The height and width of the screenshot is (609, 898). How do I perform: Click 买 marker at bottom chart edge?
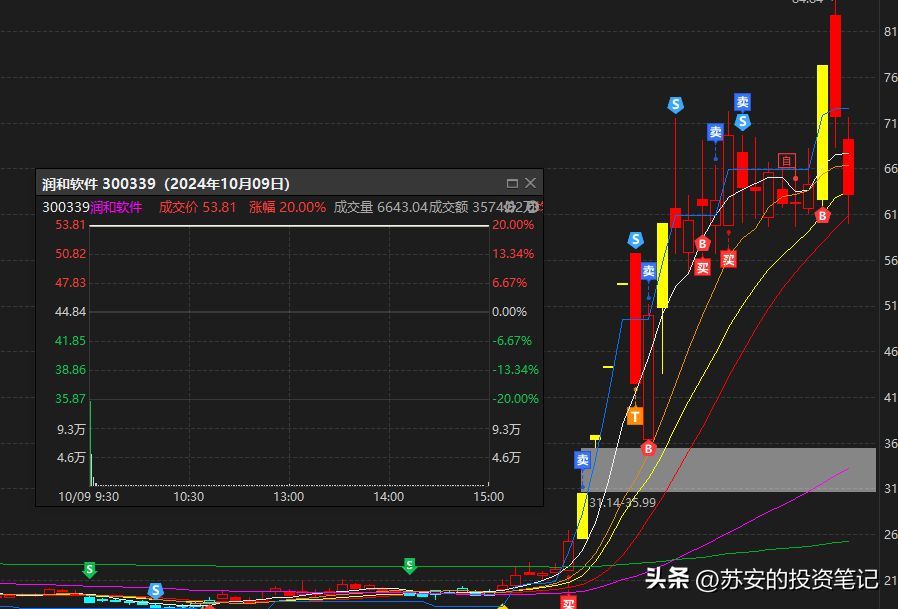[568, 602]
